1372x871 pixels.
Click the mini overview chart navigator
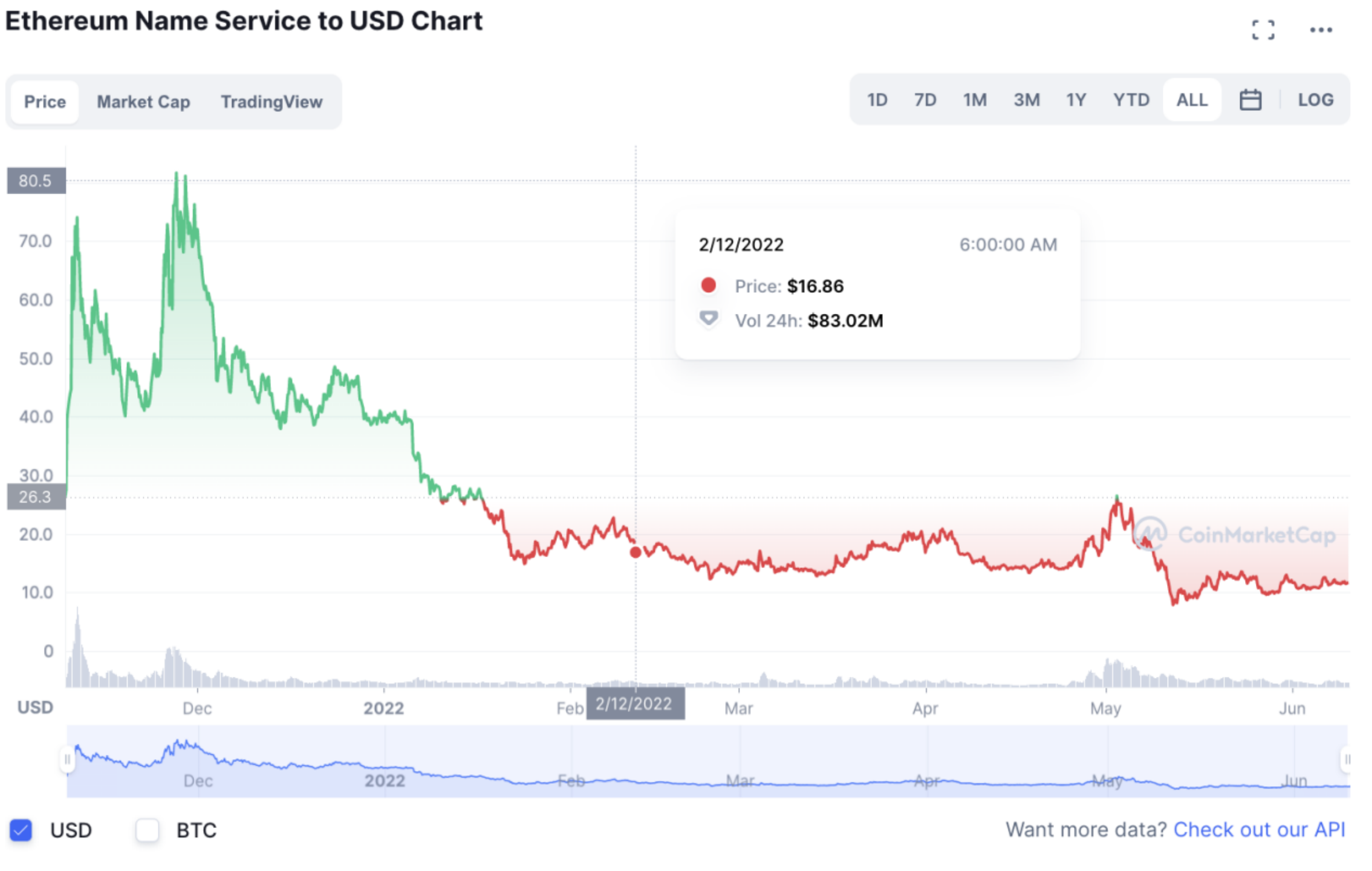pyautogui.click(x=707, y=760)
